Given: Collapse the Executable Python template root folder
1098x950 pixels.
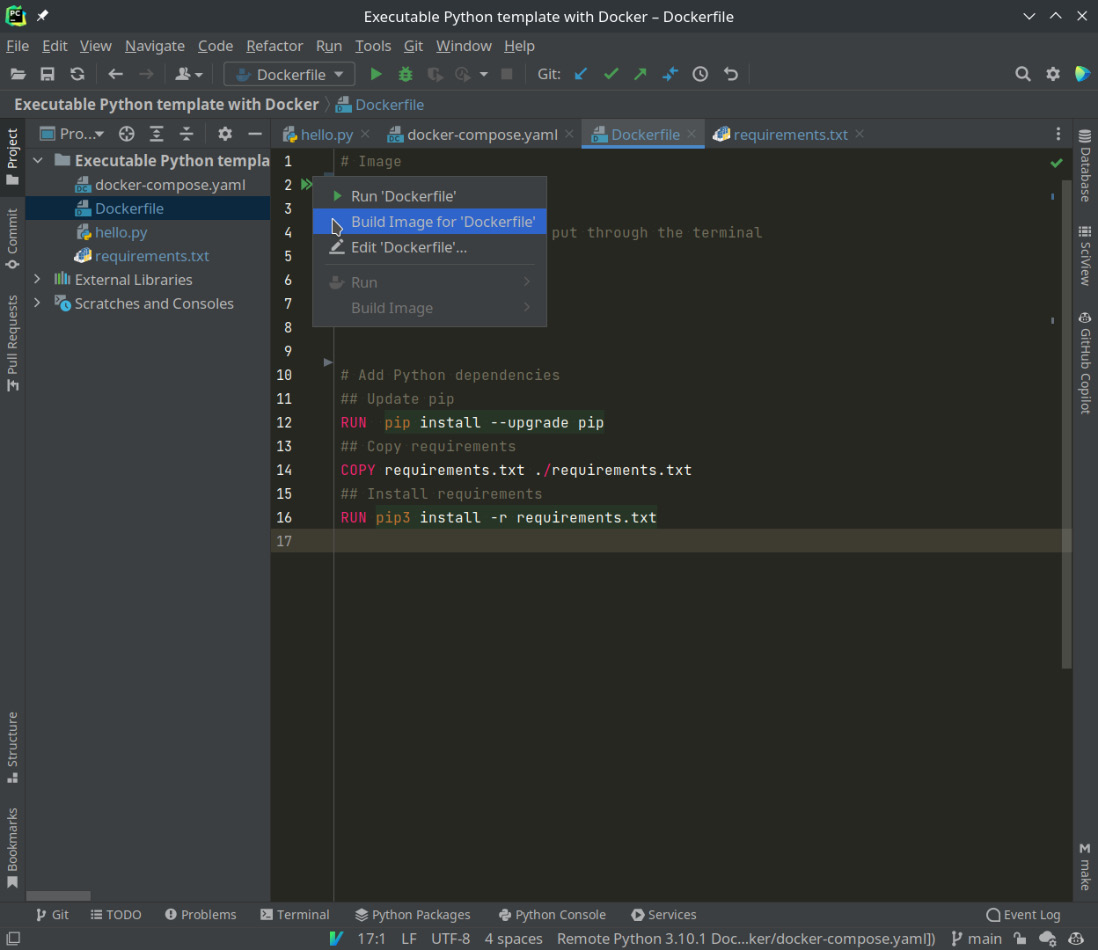Looking at the screenshot, I should [38, 161].
